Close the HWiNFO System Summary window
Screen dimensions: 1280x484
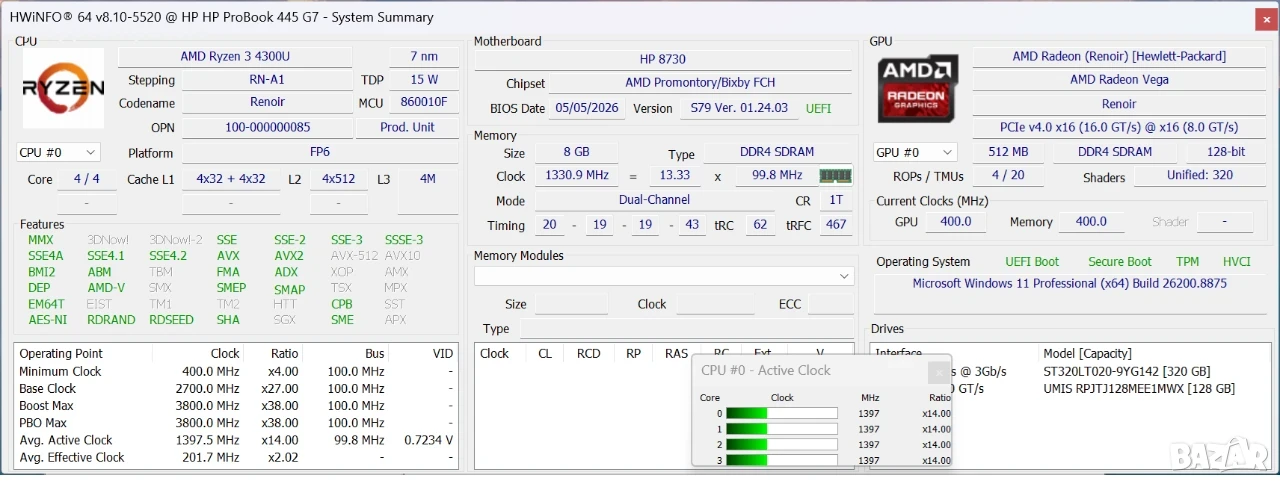pos(1264,18)
